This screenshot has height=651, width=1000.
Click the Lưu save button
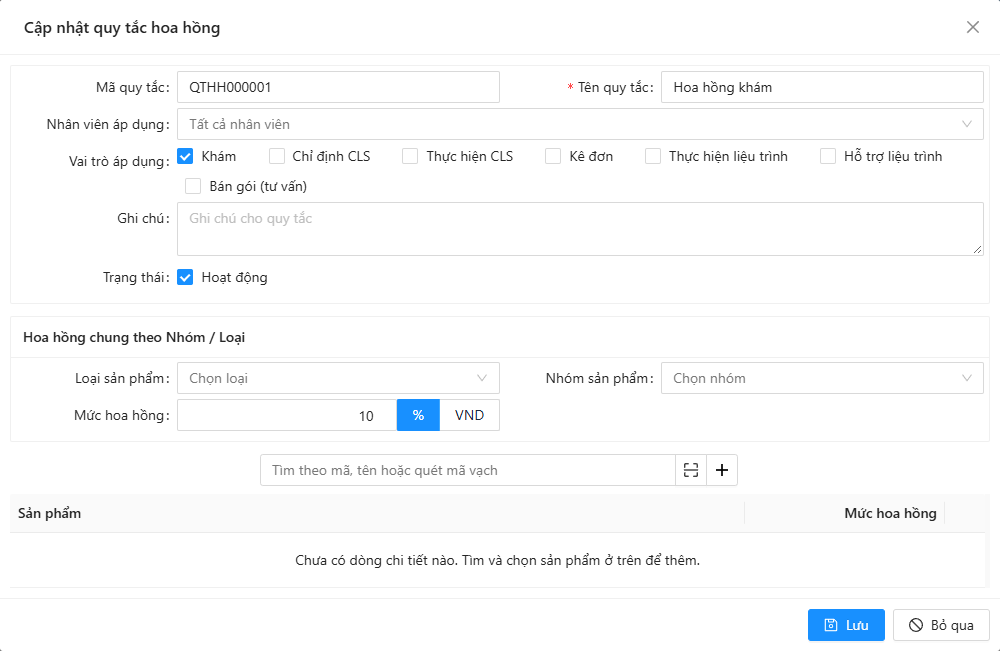846,625
